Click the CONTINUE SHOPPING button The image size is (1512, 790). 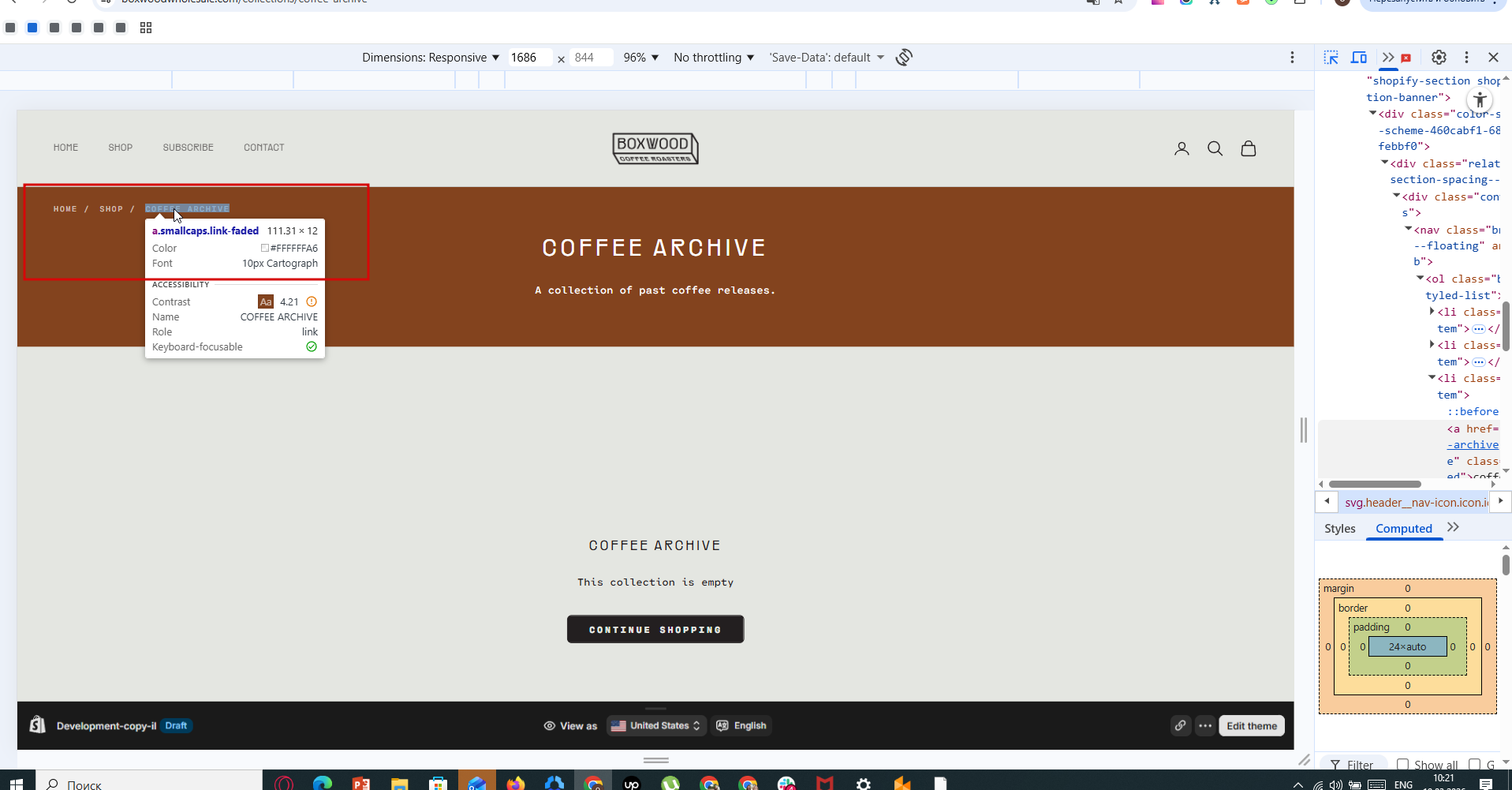(x=655, y=629)
